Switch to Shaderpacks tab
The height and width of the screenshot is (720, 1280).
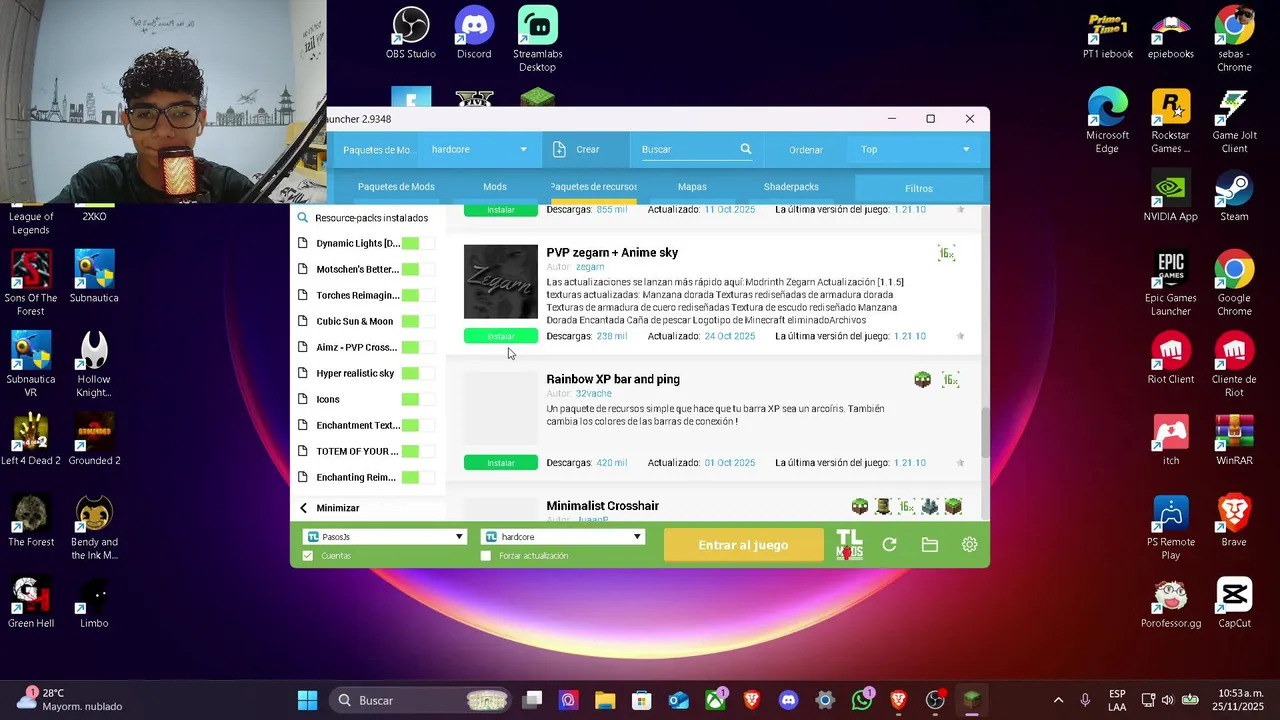791,187
